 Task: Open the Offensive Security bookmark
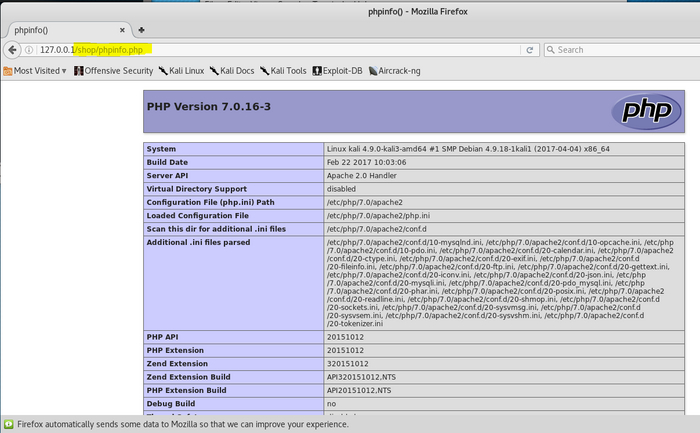coord(113,71)
